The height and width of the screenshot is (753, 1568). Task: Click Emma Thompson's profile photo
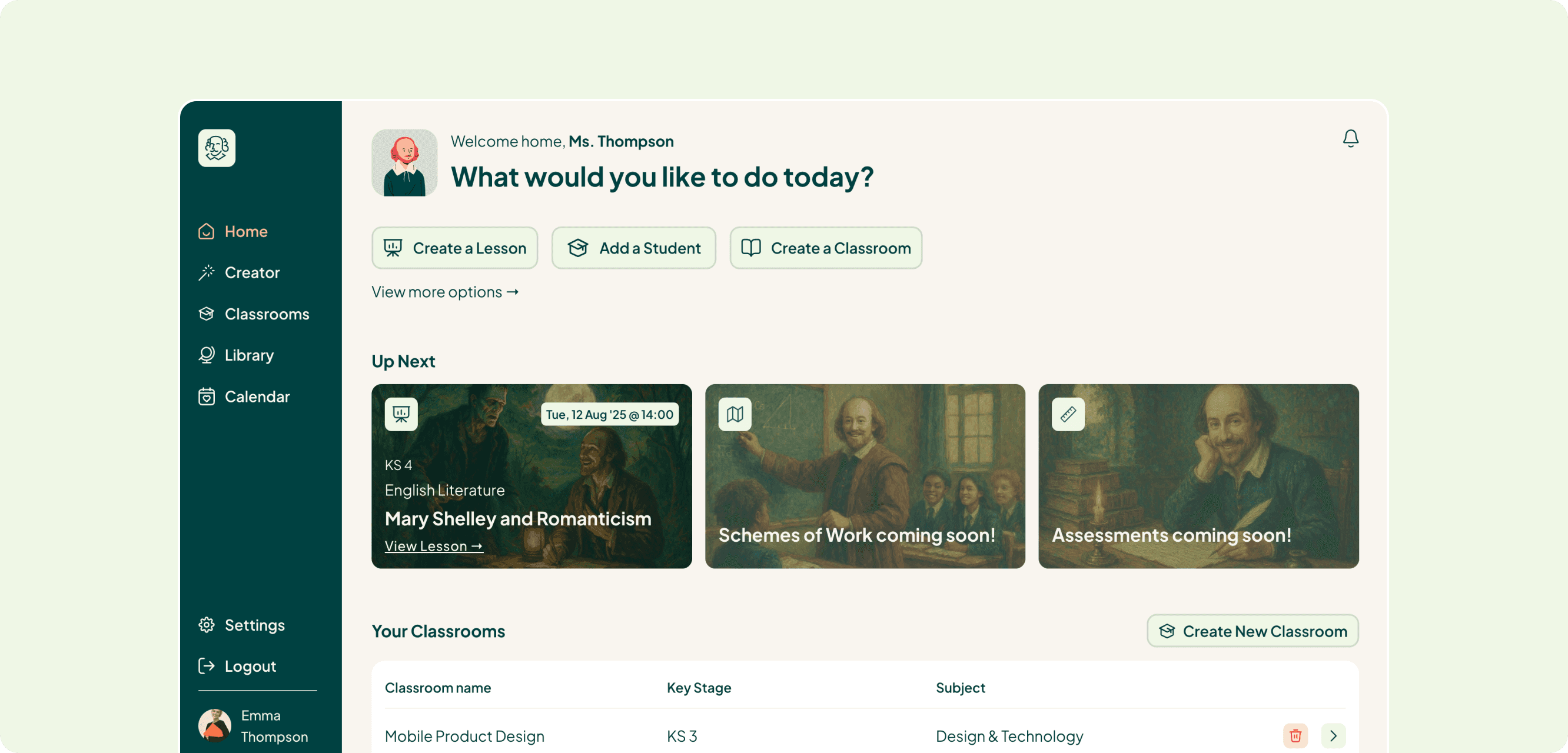point(214,725)
